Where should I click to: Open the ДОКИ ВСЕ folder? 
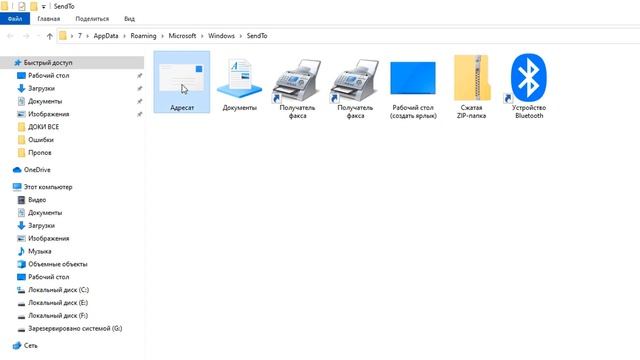pyautogui.click(x=43, y=127)
